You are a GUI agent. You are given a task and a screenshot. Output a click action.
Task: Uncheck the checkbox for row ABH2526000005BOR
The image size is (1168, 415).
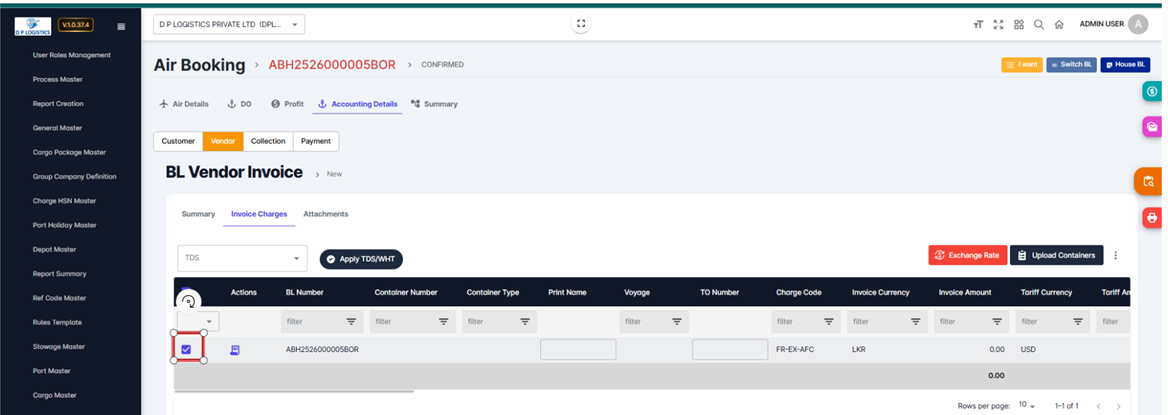[187, 349]
